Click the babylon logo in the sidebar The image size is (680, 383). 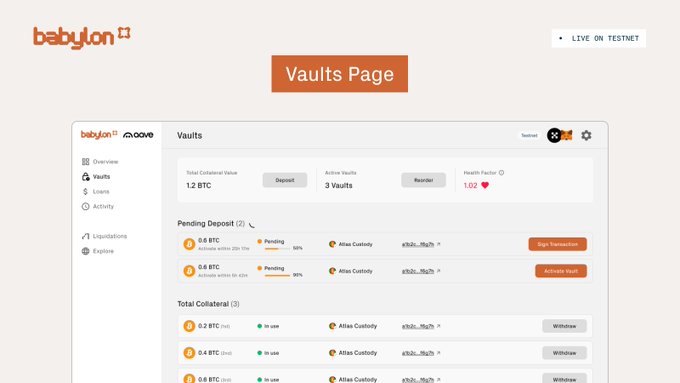99,134
